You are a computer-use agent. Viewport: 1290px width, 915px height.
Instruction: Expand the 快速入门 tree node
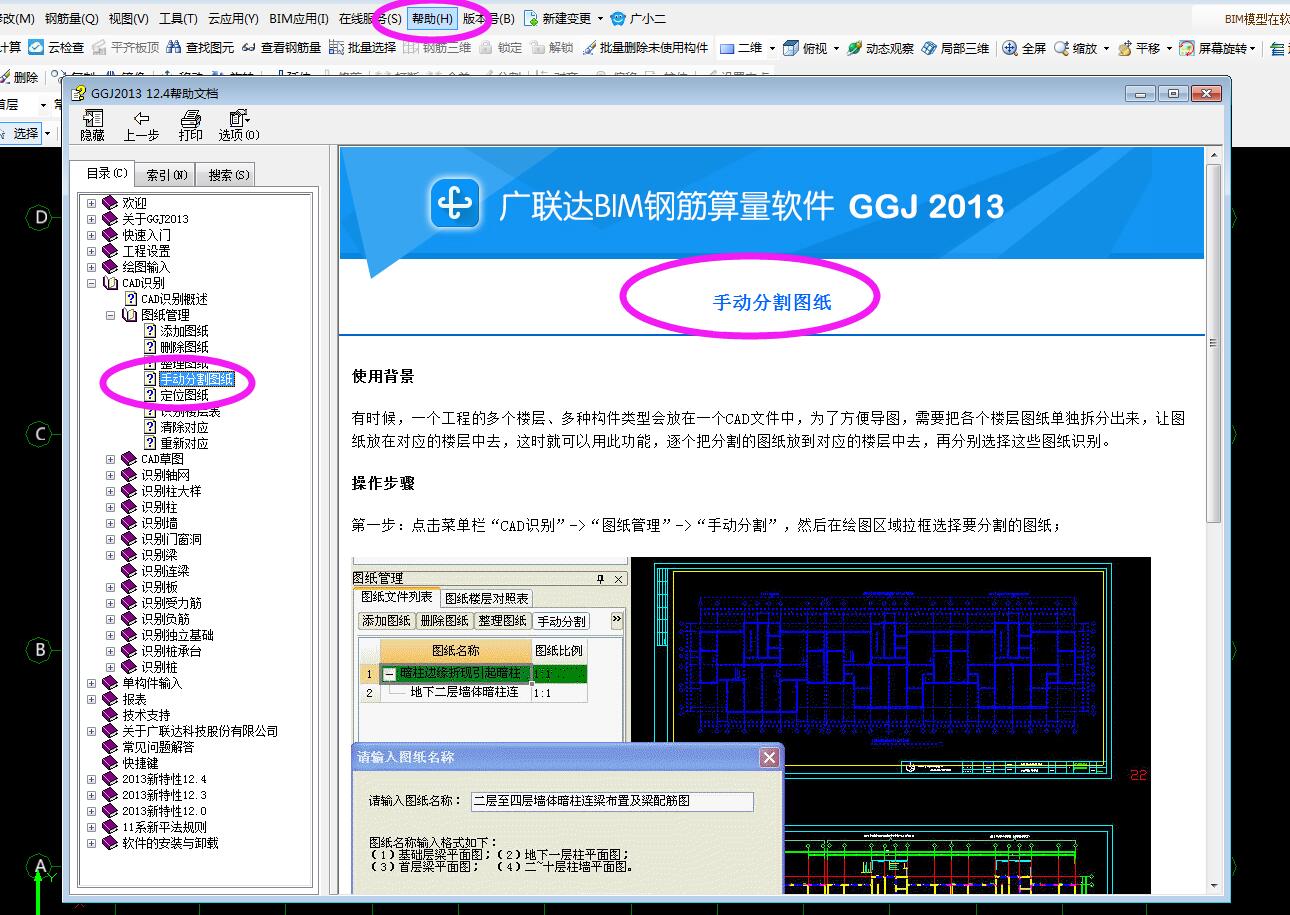pos(92,235)
